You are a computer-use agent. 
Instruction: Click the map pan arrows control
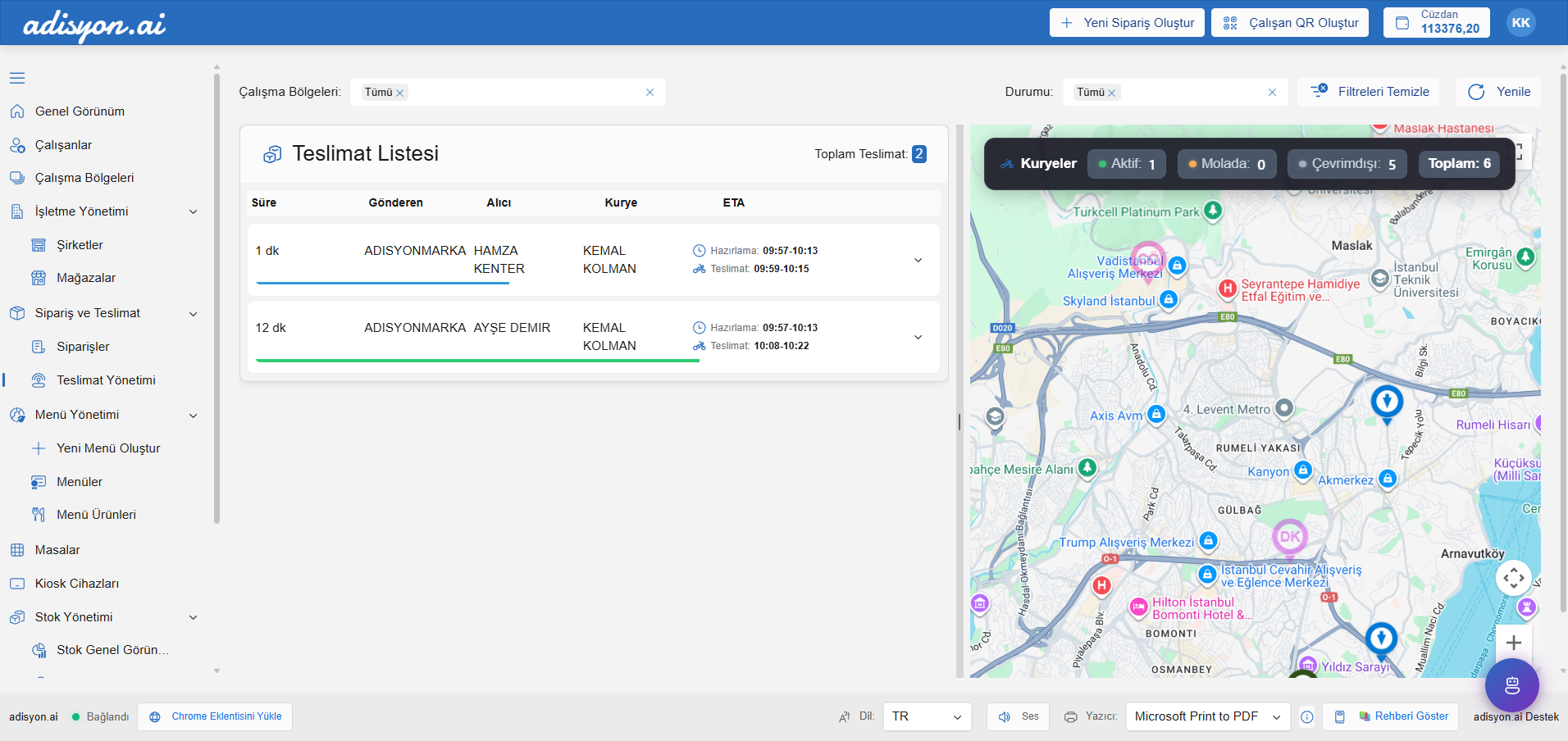tap(1514, 578)
